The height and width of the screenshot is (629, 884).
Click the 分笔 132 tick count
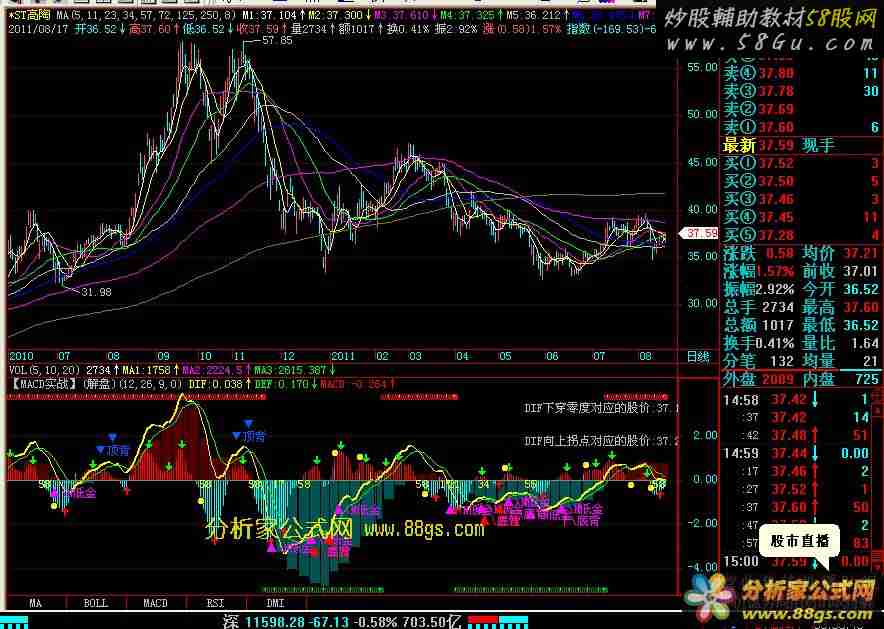781,361
